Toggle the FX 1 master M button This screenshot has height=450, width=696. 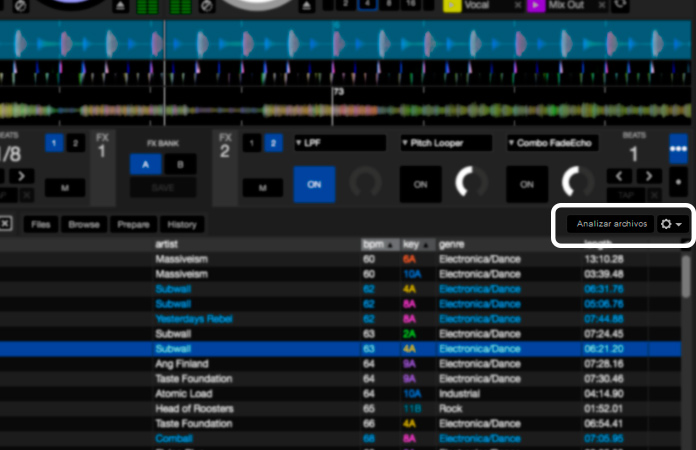(x=65, y=188)
